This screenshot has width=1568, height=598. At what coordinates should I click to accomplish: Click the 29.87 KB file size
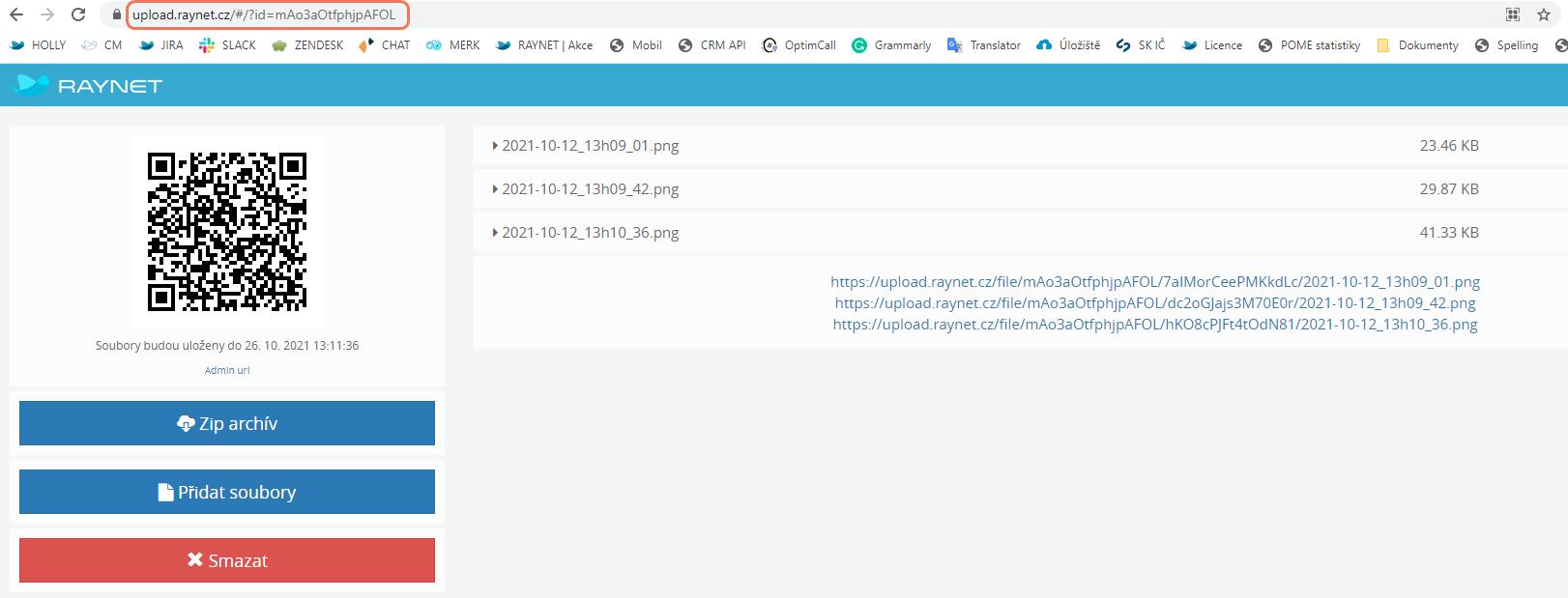(1449, 189)
